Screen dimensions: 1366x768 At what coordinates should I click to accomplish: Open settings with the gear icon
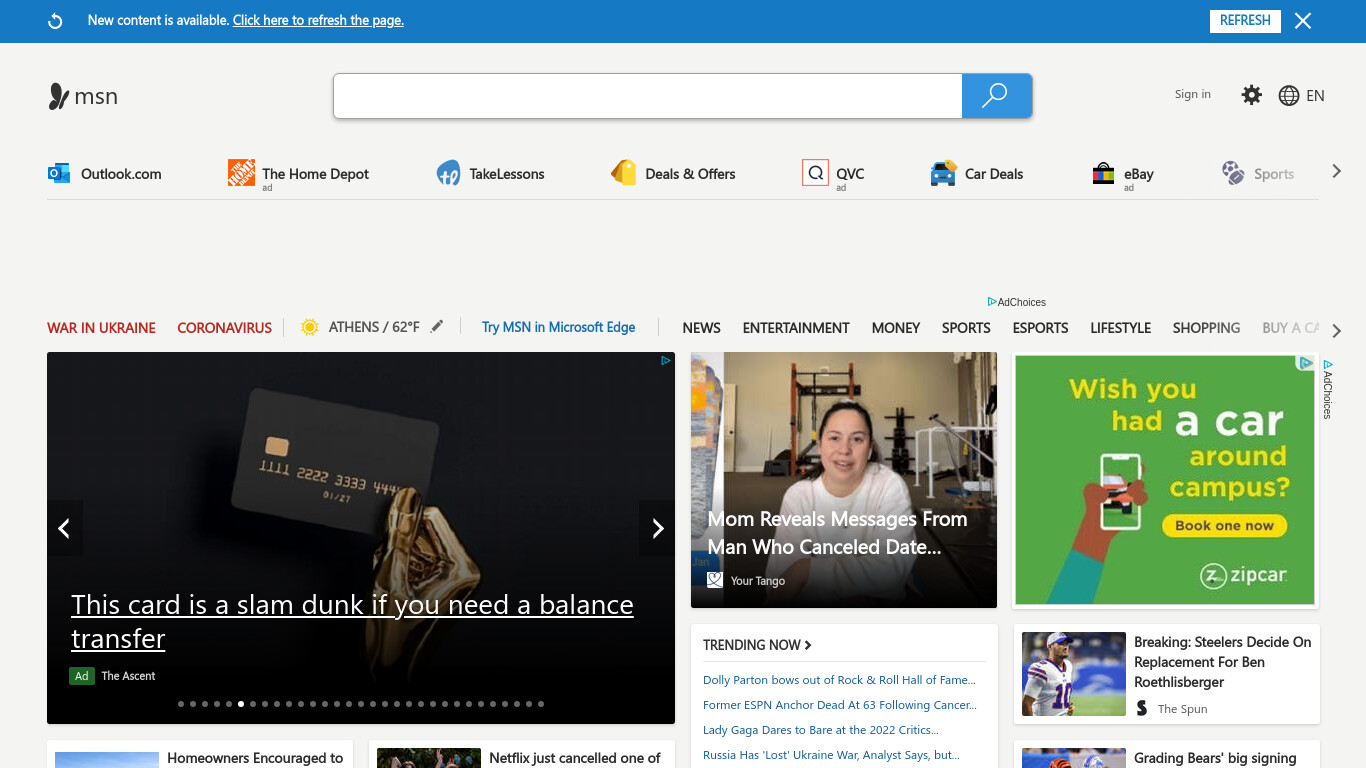[1251, 95]
